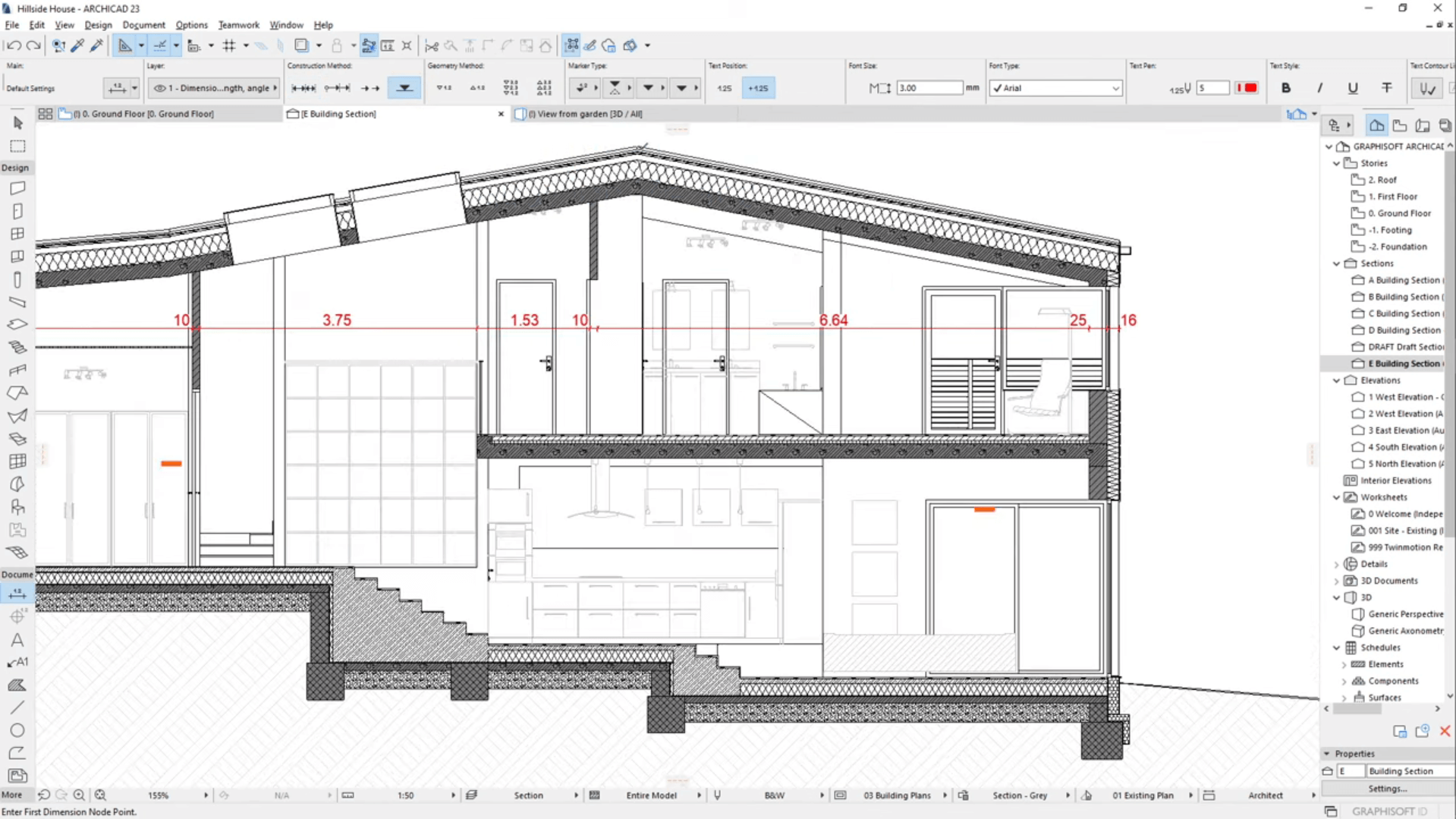
Task: Select the Window tool in toolbox
Action: [x=17, y=234]
